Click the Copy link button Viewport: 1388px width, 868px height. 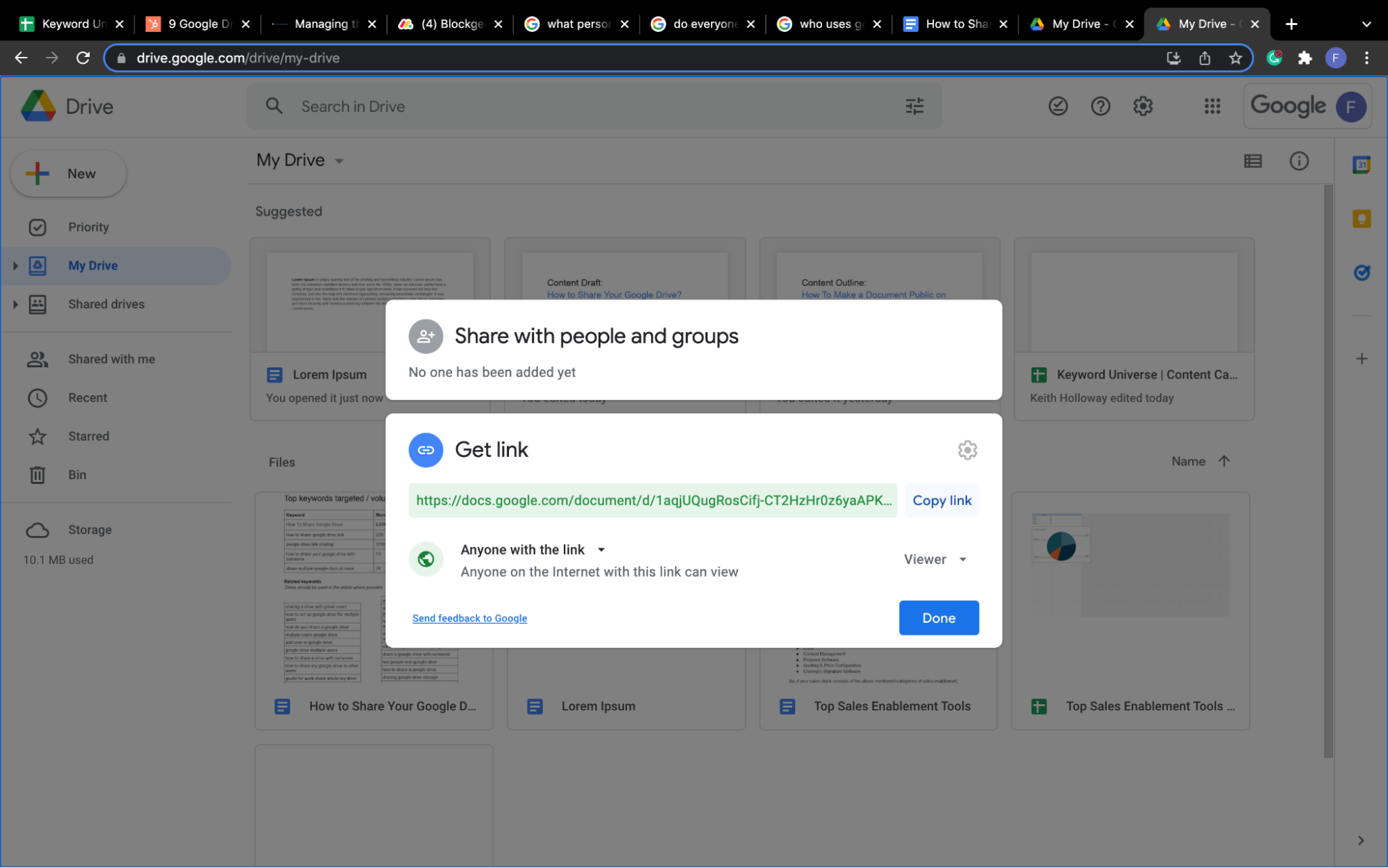coord(942,501)
